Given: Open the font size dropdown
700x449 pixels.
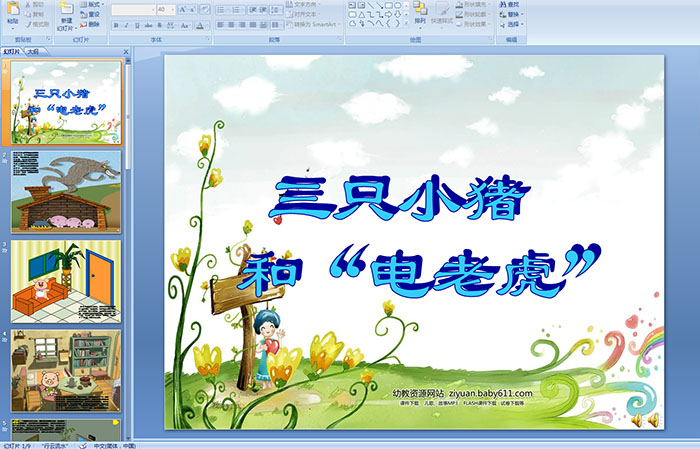Looking at the screenshot, I should pyautogui.click(x=174, y=9).
